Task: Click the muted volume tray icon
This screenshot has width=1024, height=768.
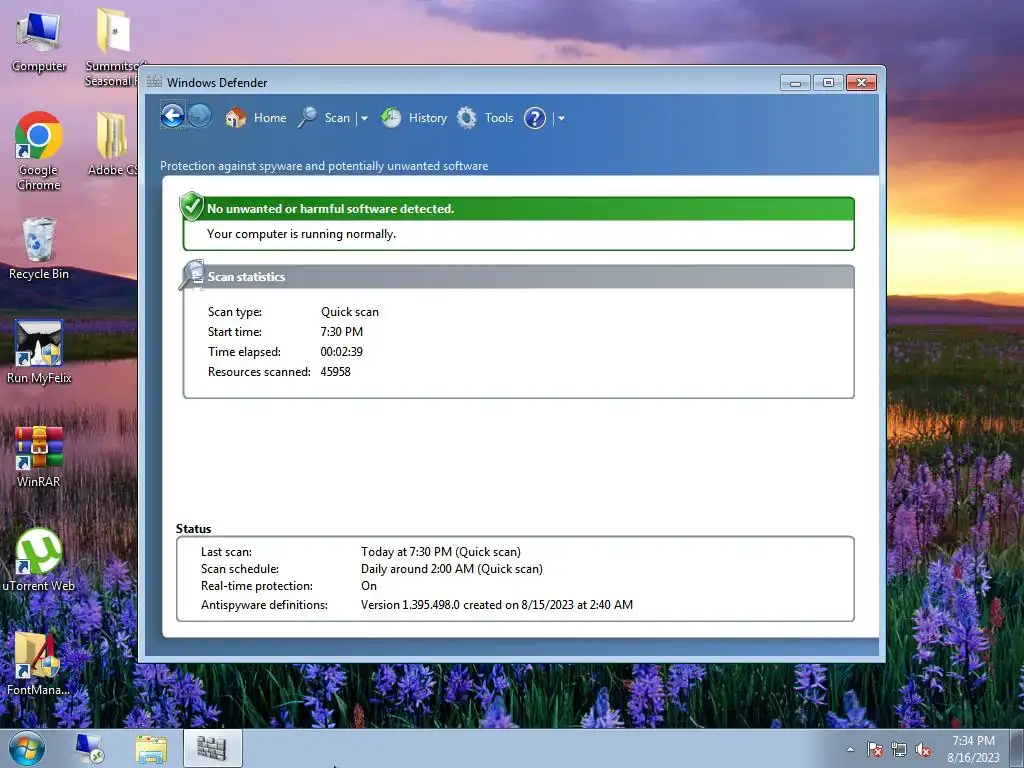Action: tap(923, 750)
